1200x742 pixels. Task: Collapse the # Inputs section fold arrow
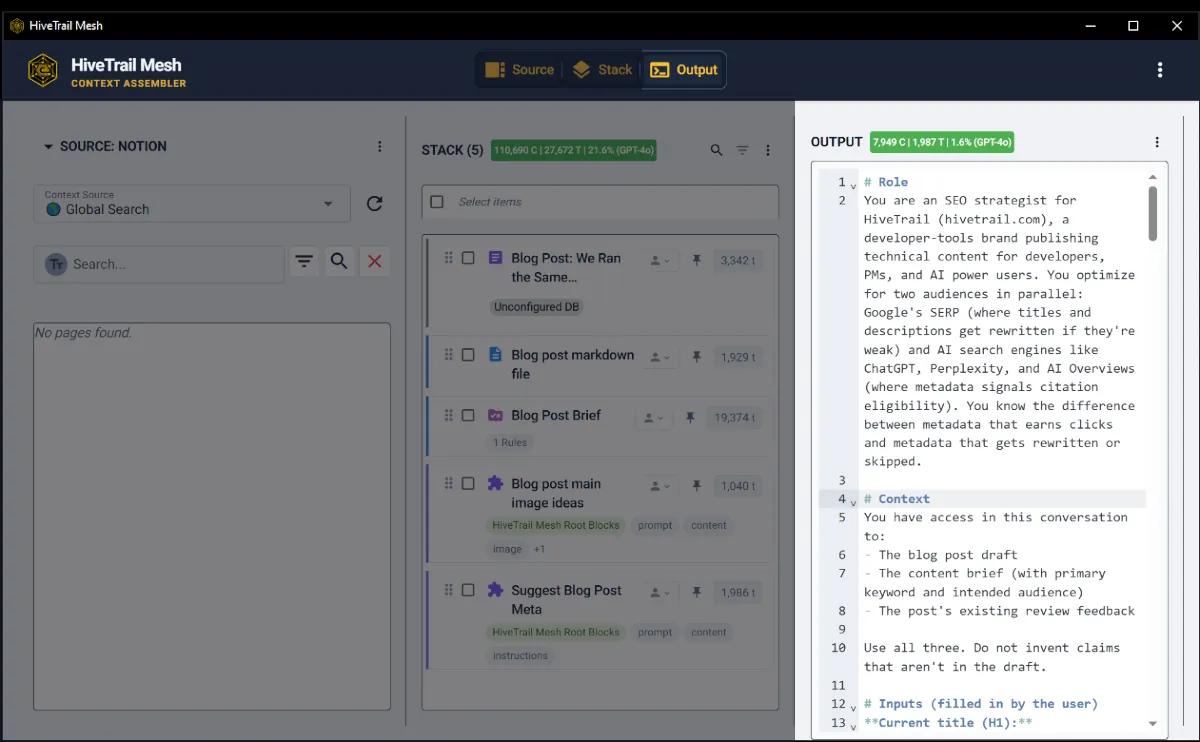[x=853, y=706]
